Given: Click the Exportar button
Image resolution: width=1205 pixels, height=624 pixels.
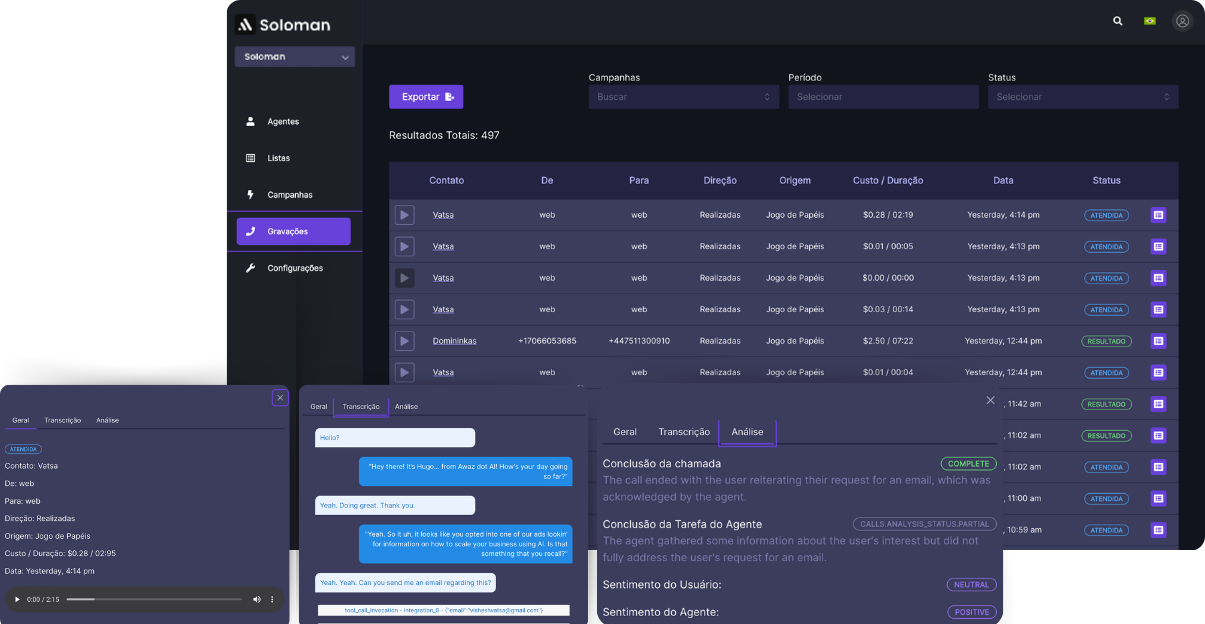Looking at the screenshot, I should click(x=426, y=97).
